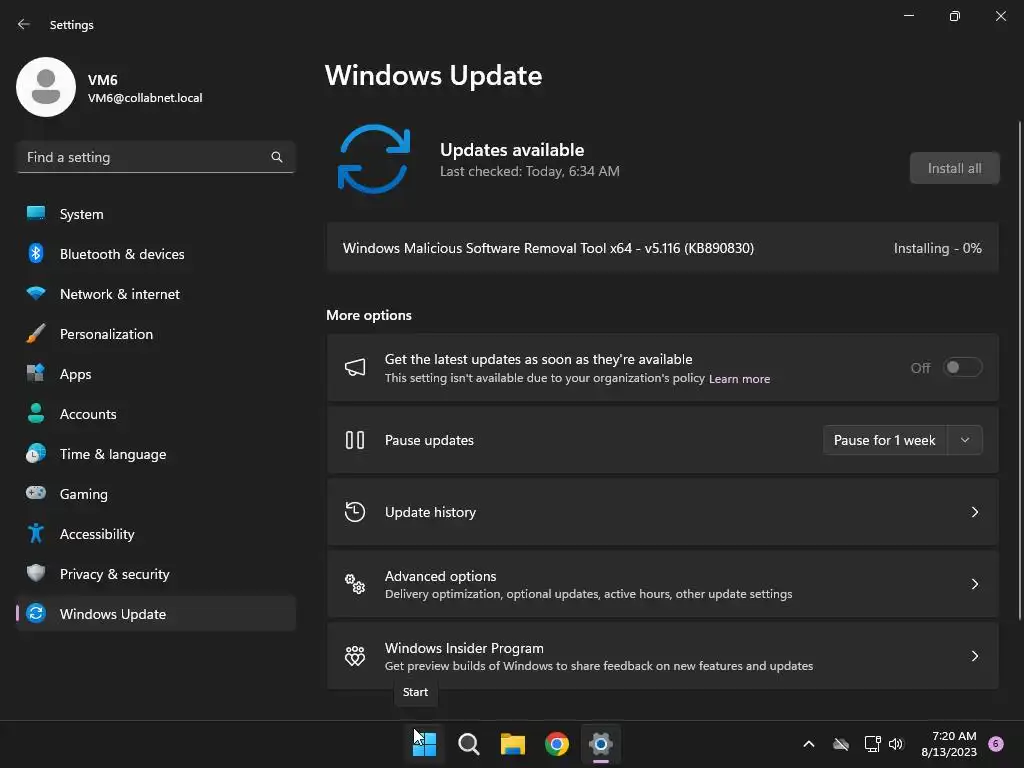Screen dimensions: 1024x768
Task: Open the Learn more link
Action: [739, 379]
